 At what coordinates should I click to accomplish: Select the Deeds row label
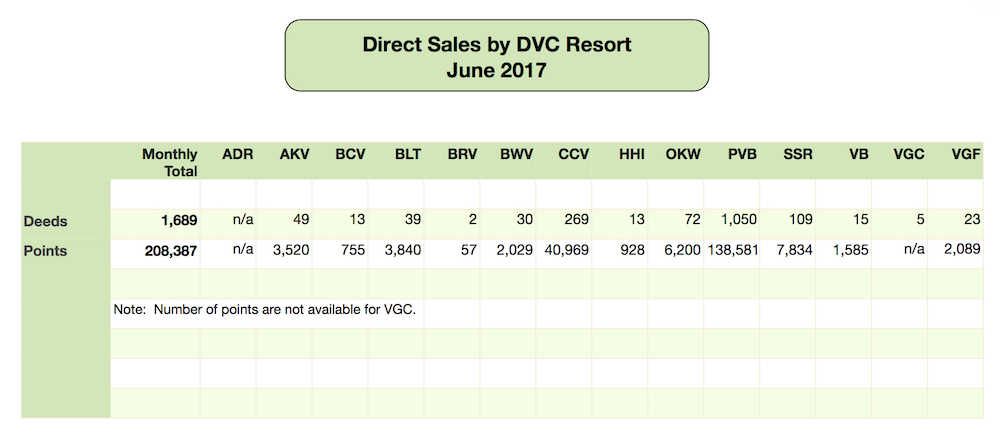pyautogui.click(x=45, y=221)
